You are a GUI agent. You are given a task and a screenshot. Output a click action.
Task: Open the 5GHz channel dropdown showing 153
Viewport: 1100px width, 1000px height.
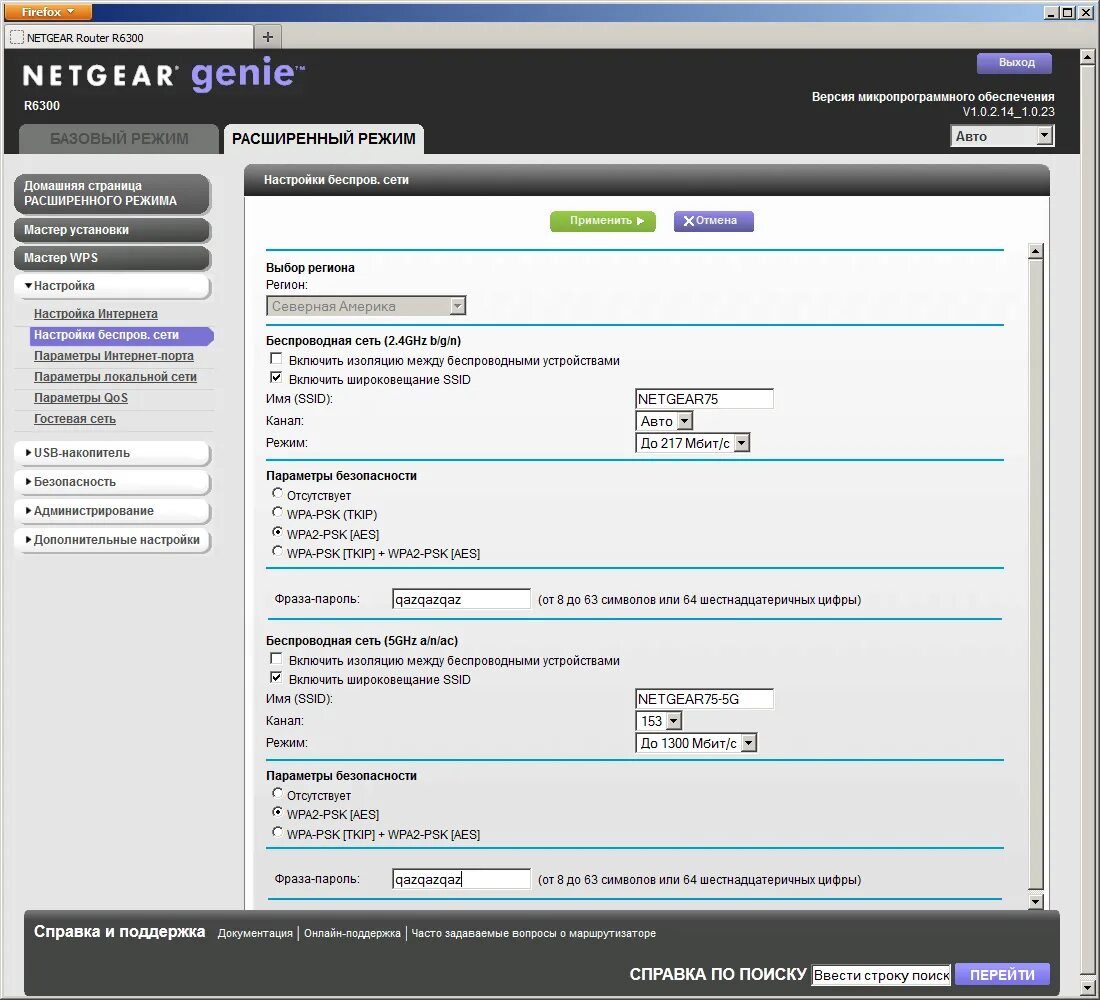658,721
